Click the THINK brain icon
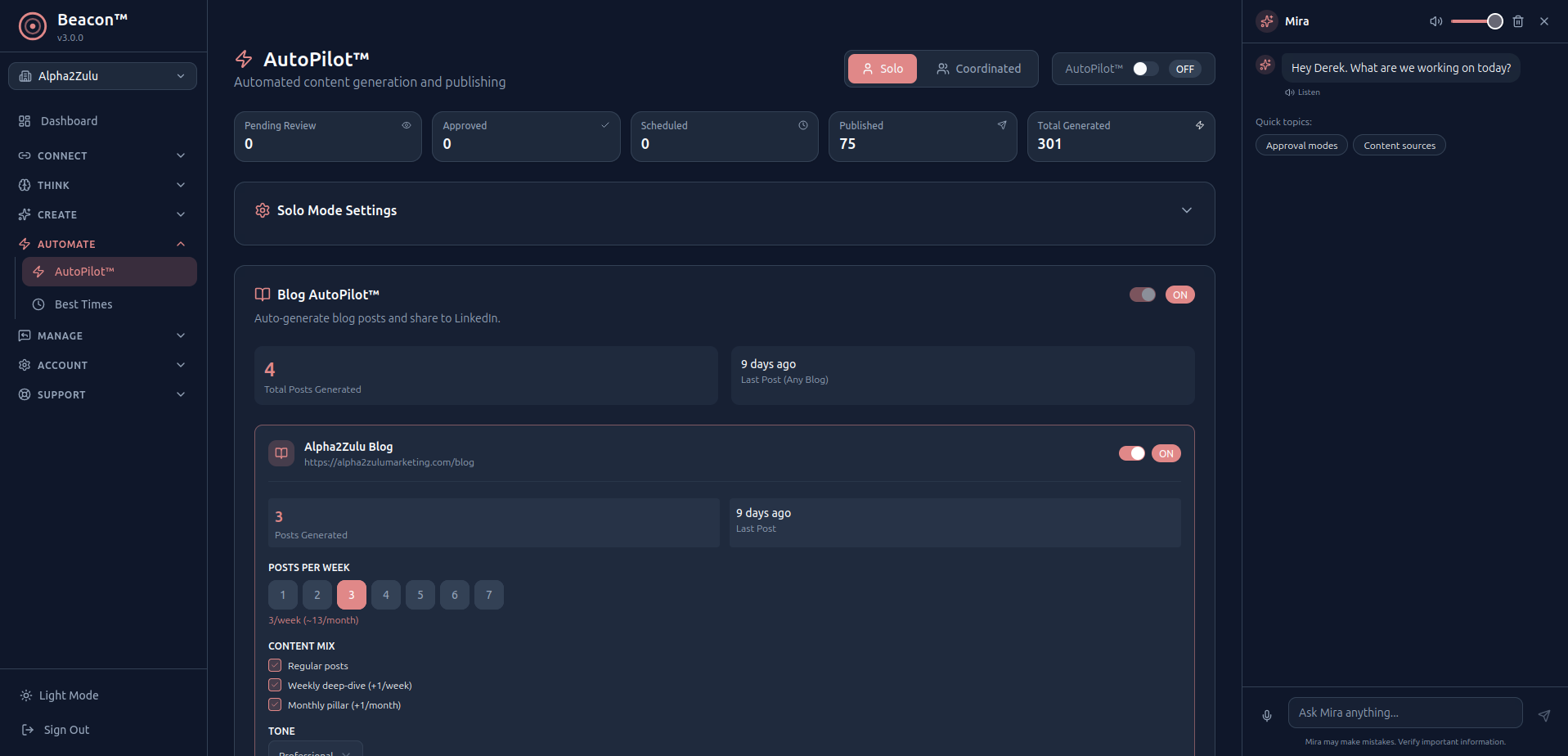This screenshot has height=756, width=1568. coord(25,185)
